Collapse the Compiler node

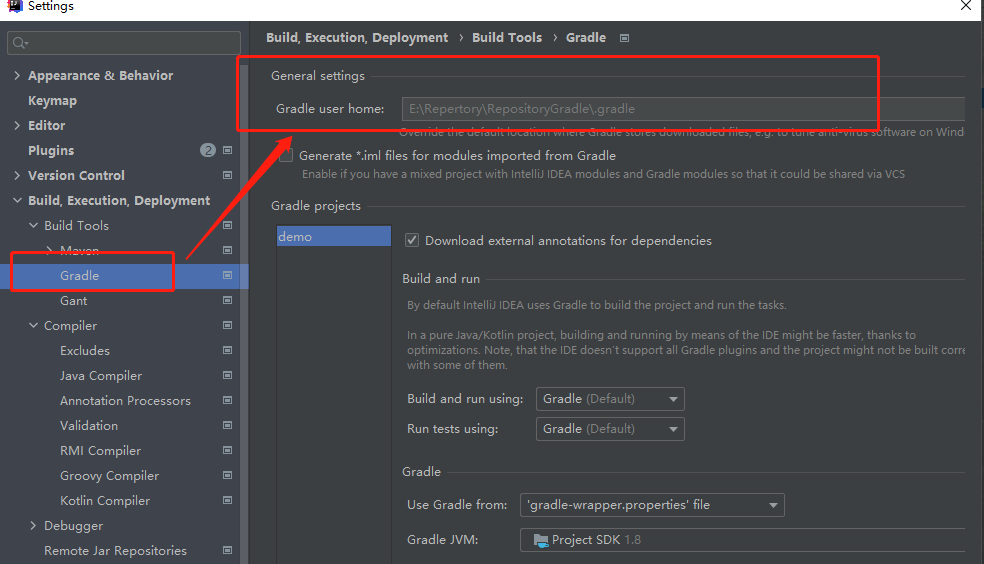pyautogui.click(x=33, y=326)
